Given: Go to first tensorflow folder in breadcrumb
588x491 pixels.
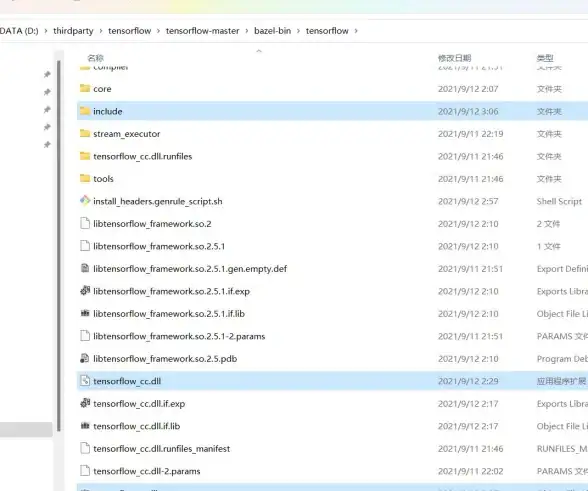Looking at the screenshot, I should click(130, 31).
